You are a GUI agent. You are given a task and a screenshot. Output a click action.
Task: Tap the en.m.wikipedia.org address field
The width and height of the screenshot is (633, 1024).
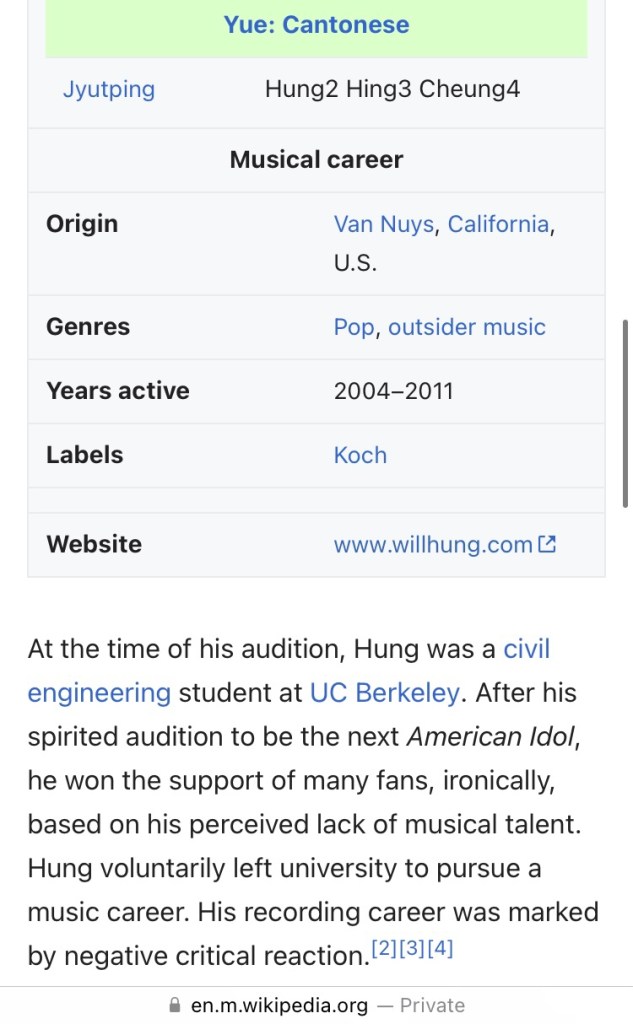coord(279,1005)
